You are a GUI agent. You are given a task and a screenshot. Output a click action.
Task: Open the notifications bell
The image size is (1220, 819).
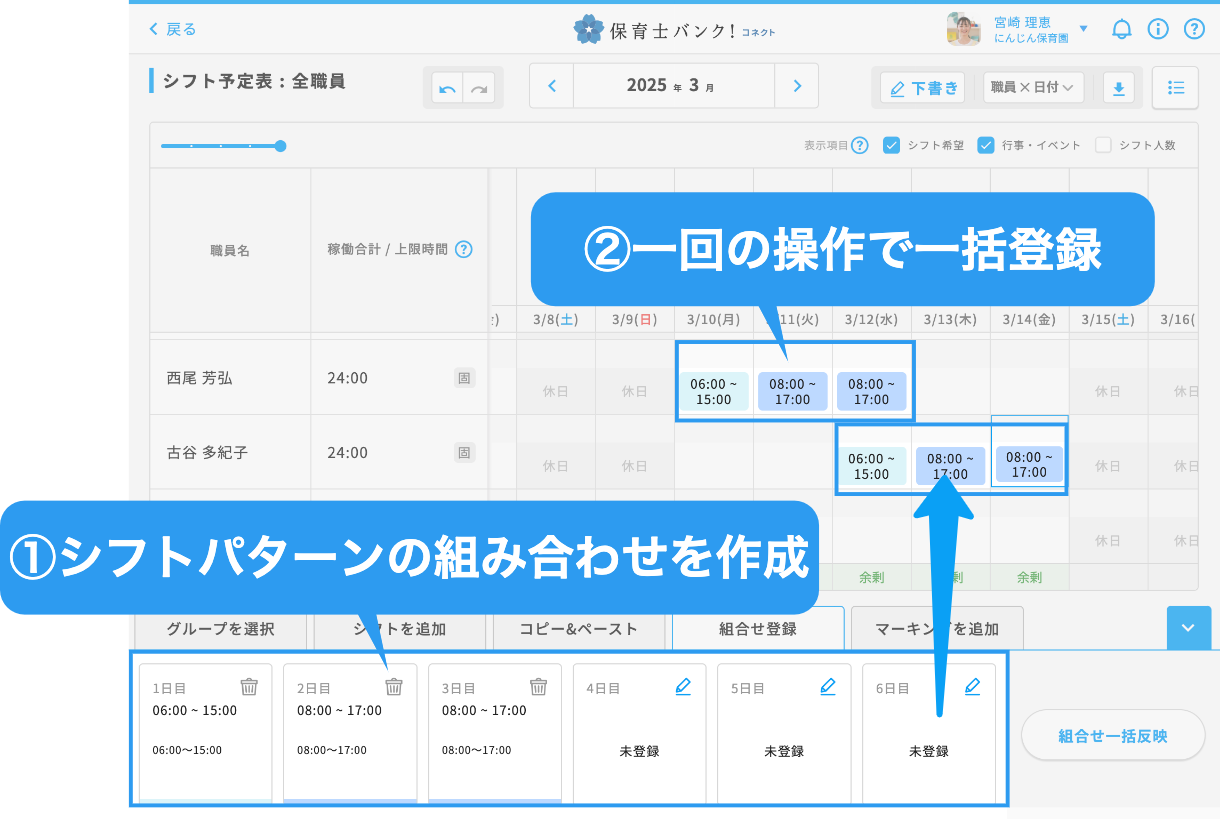(1122, 29)
